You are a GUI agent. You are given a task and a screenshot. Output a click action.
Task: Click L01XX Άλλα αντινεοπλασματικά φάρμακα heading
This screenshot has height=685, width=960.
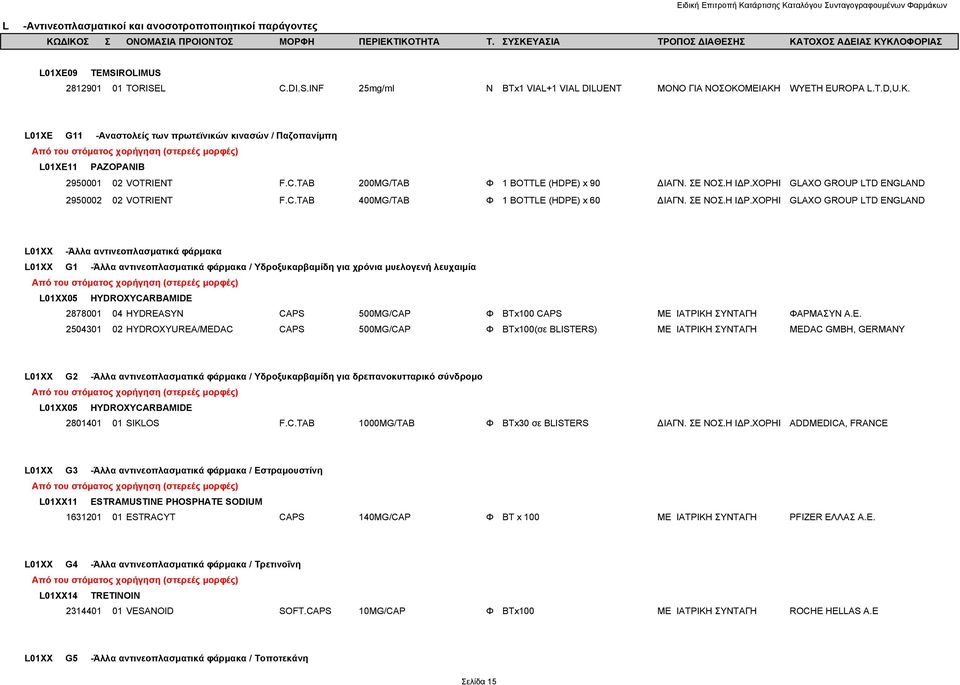pos(123,251)
